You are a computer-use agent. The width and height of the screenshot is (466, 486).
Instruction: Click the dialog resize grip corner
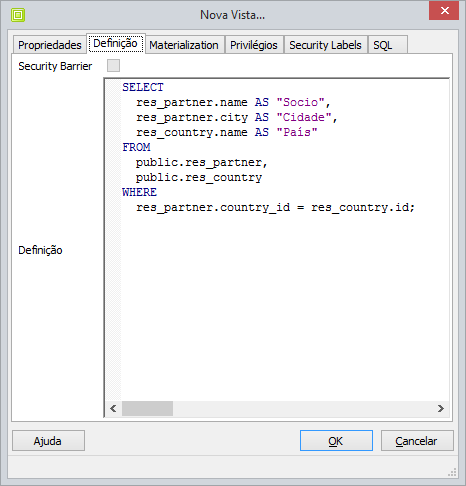(x=452, y=473)
